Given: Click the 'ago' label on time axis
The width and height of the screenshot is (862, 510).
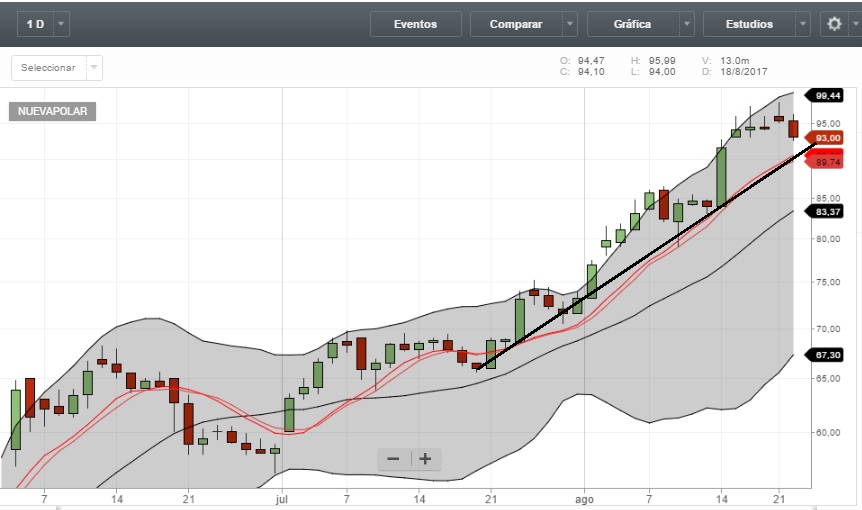Looking at the screenshot, I should [x=584, y=500].
